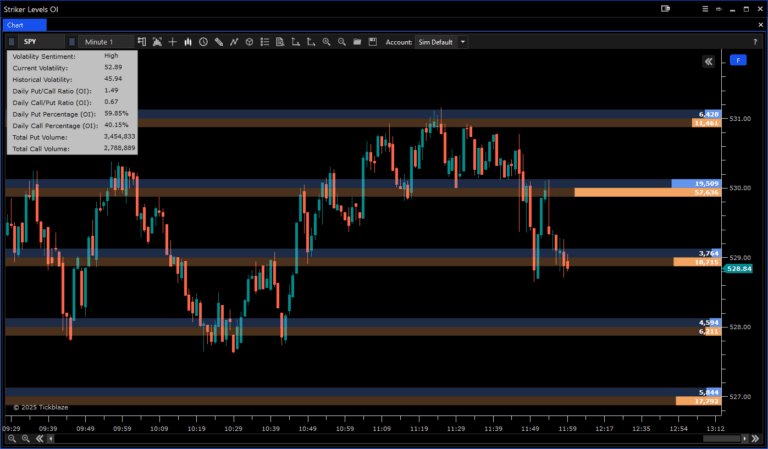Collapse panel with double chevron button
The height and width of the screenshot is (449, 768).
pyautogui.click(x=709, y=61)
